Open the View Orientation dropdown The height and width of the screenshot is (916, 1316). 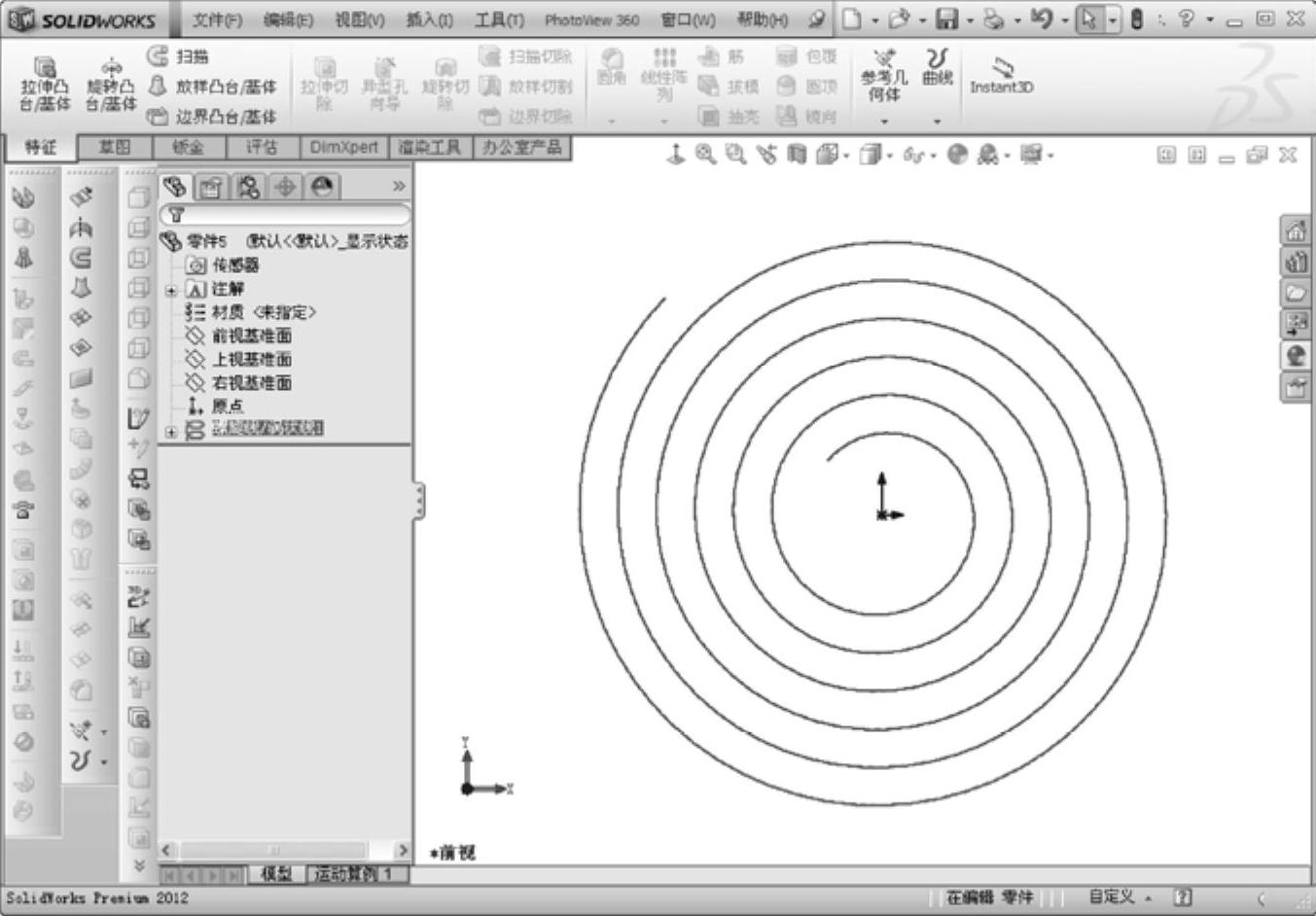(846, 156)
